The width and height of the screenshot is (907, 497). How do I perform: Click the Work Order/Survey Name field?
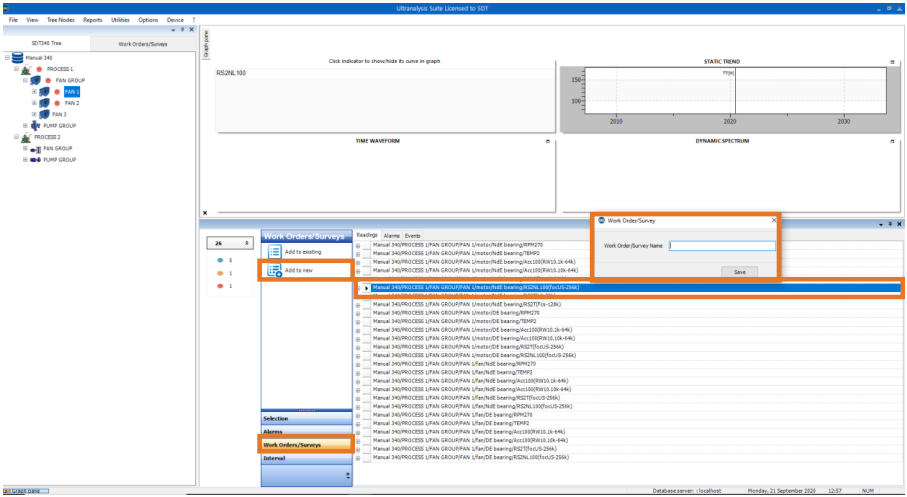722,245
